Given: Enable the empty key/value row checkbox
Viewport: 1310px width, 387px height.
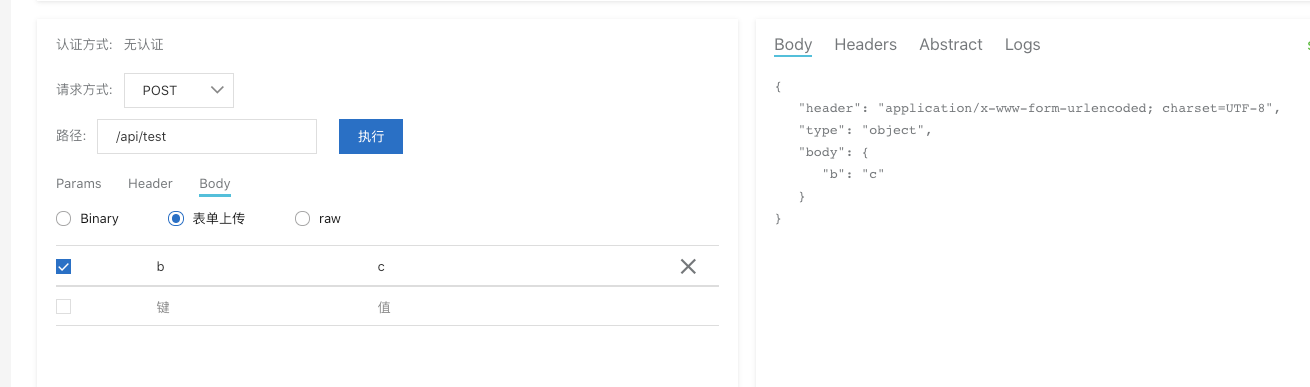Looking at the screenshot, I should pyautogui.click(x=64, y=307).
